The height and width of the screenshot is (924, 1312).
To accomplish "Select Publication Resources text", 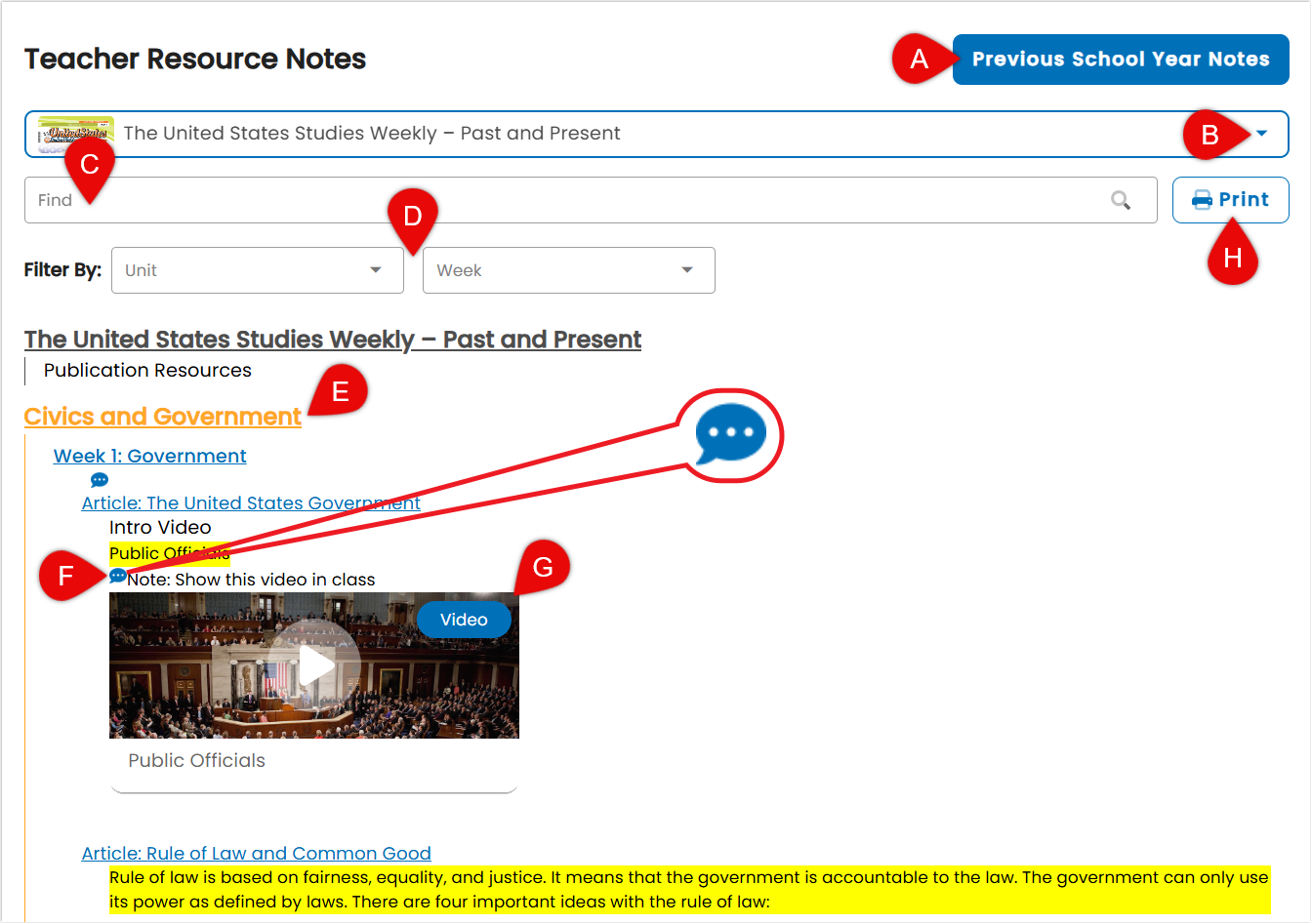I will pos(147,371).
